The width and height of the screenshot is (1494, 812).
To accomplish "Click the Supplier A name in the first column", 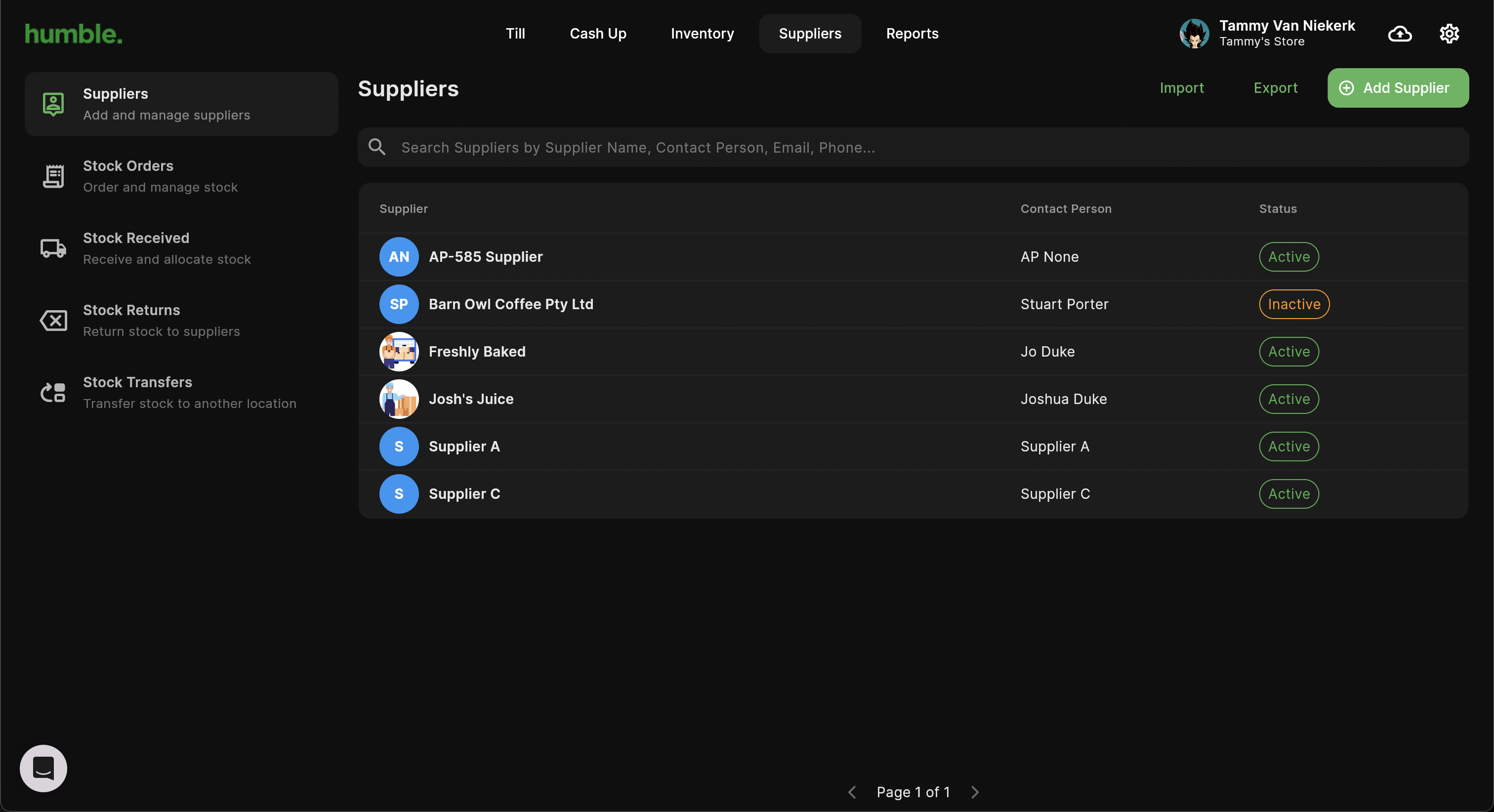I will click(x=464, y=447).
